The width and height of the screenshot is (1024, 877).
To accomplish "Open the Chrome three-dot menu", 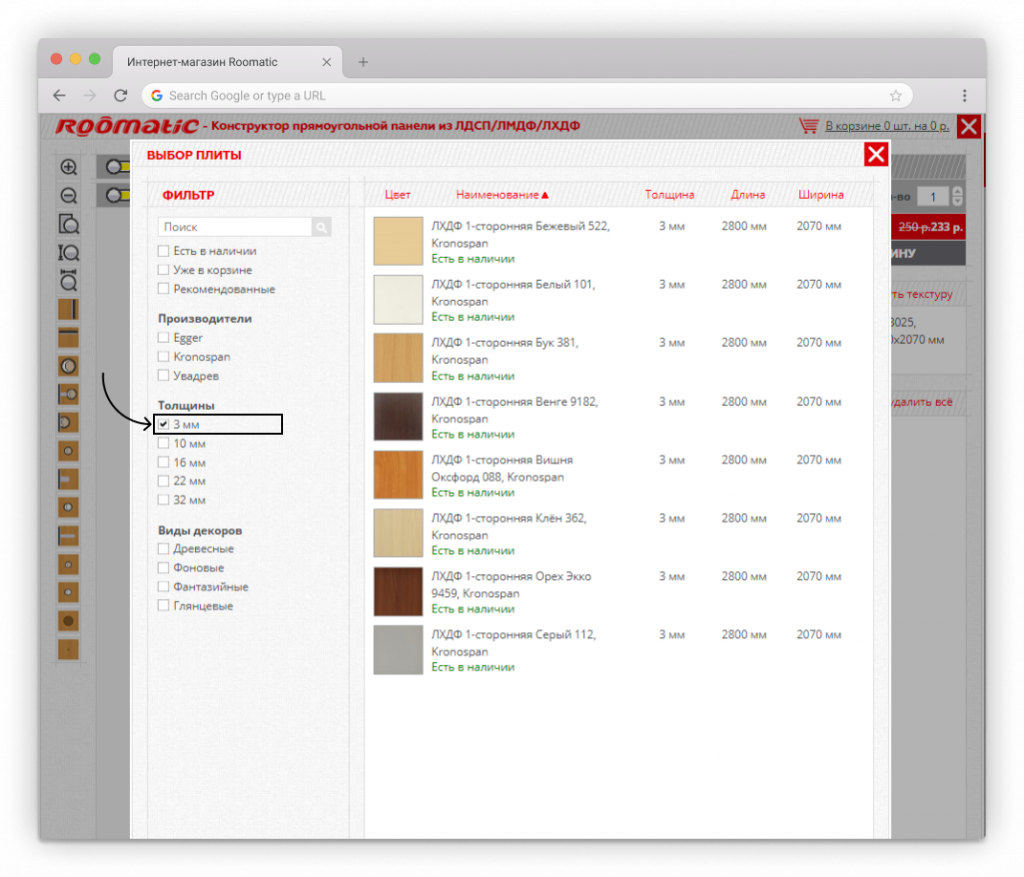I will click(964, 96).
